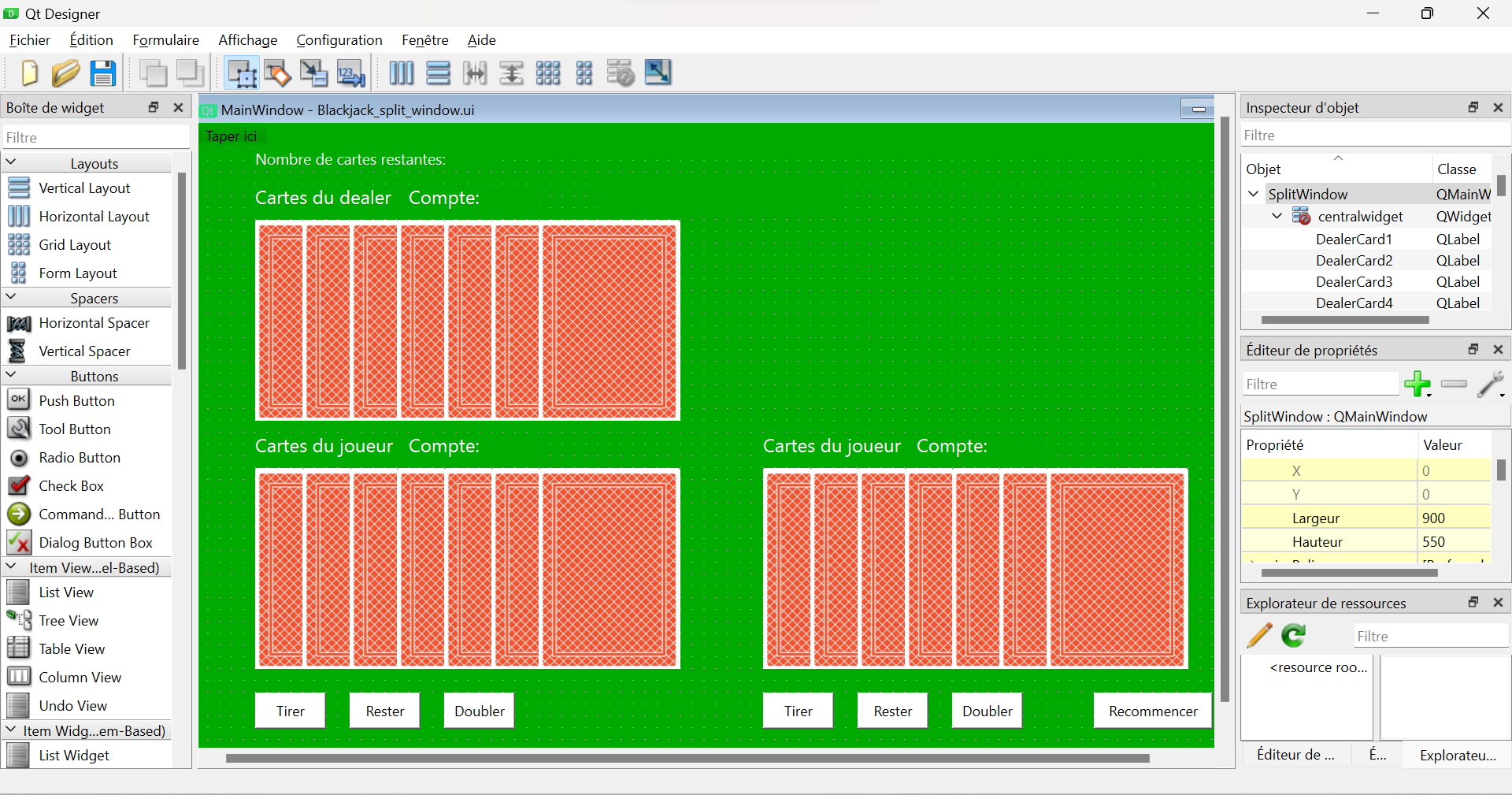Open the Édition menu
The height and width of the screenshot is (795, 1512).
coord(91,40)
